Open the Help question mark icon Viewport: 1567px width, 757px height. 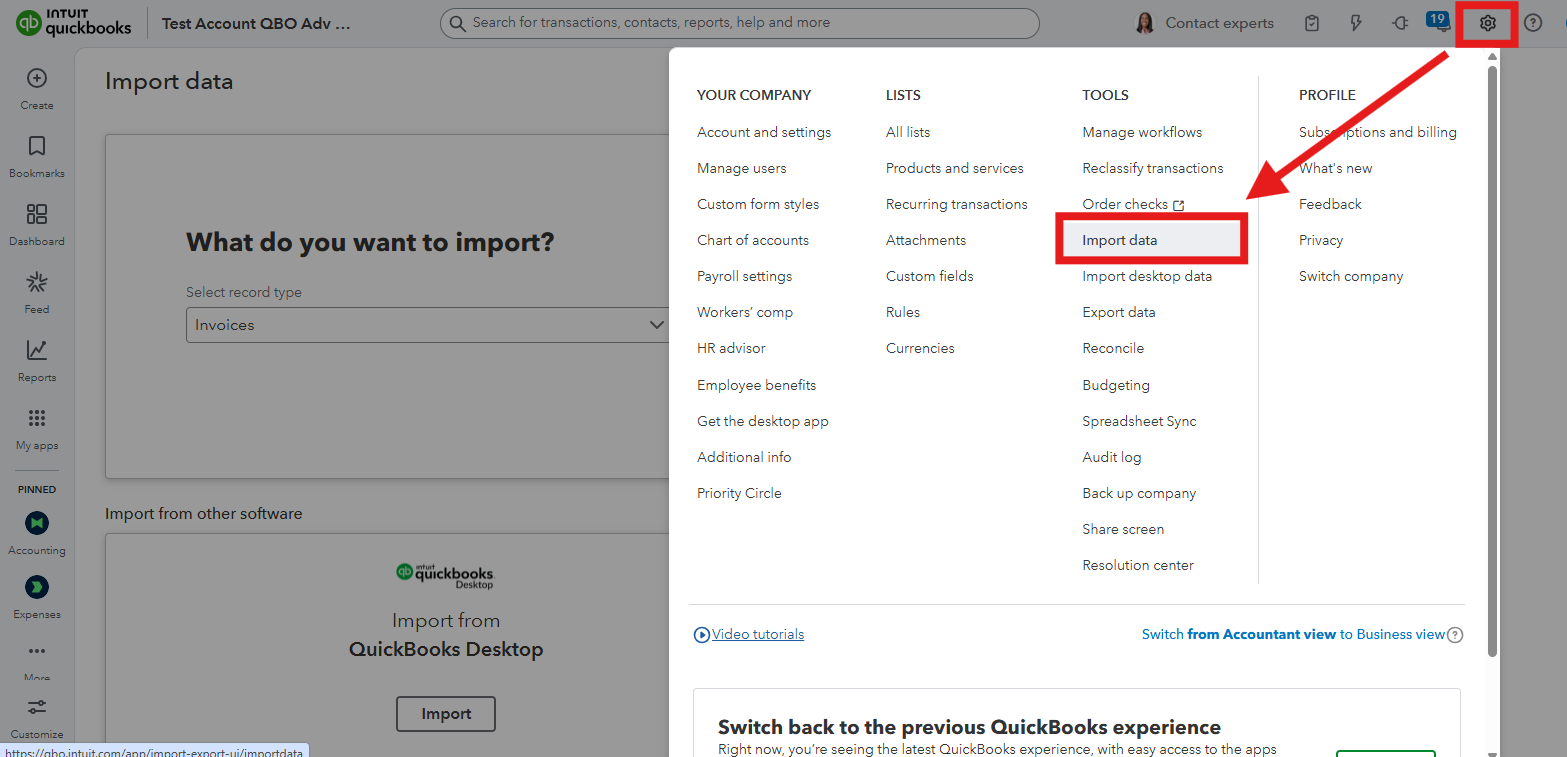(1533, 23)
